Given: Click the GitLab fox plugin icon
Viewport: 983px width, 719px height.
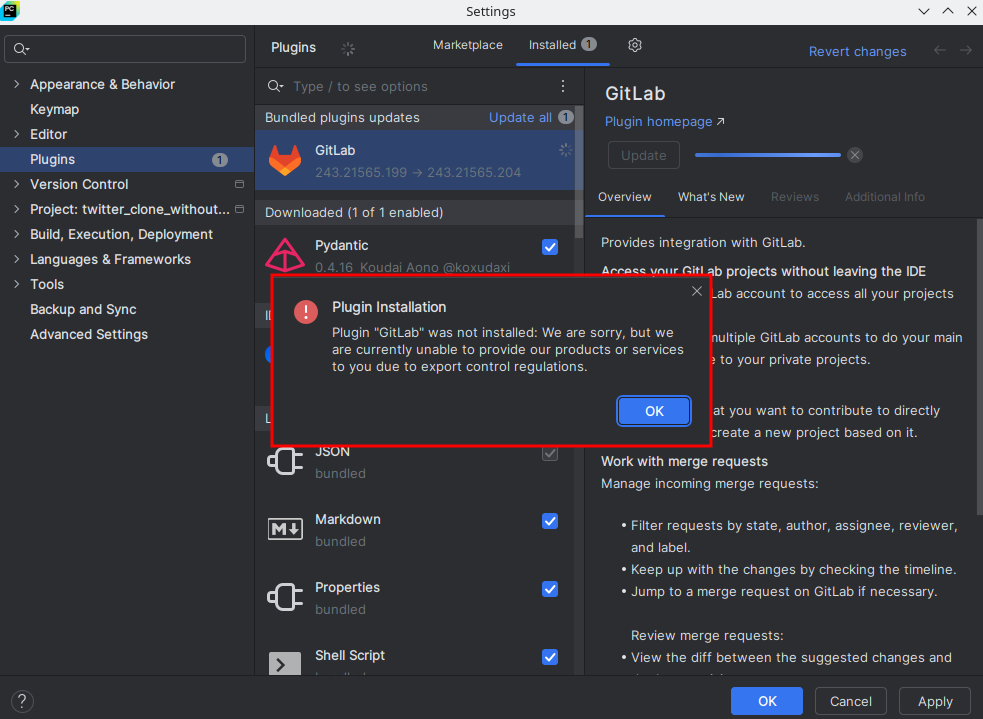Looking at the screenshot, I should (285, 160).
